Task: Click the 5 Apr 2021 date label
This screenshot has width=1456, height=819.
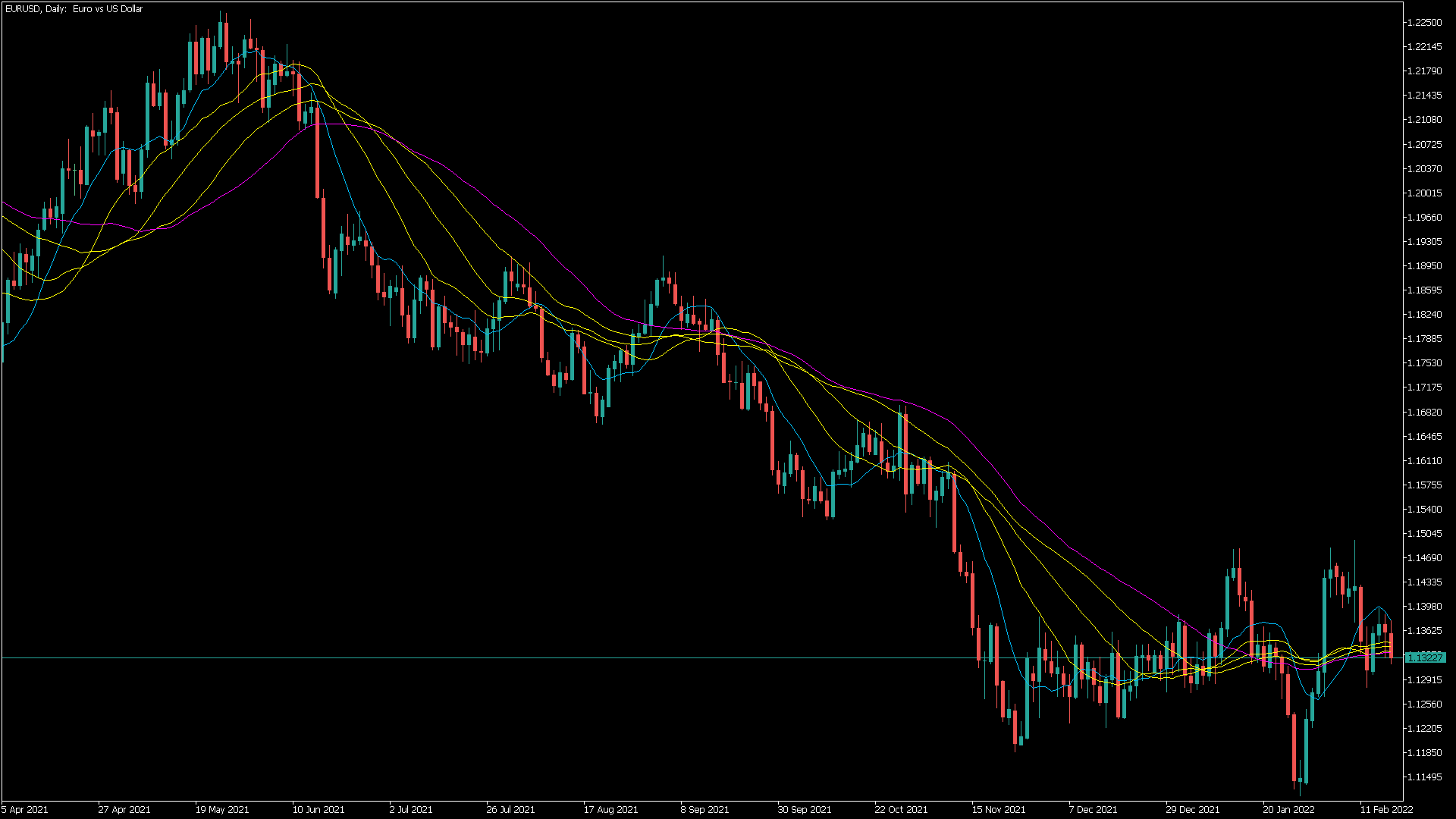Action: [x=25, y=810]
